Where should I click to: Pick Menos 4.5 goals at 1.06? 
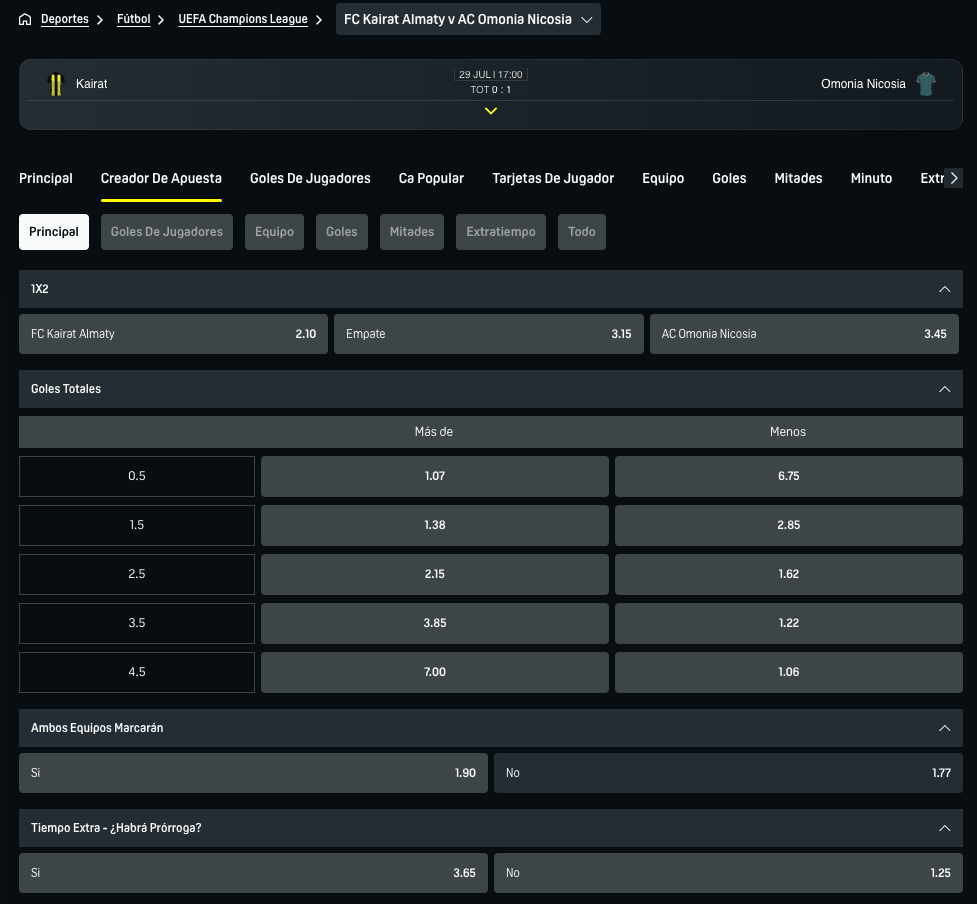[789, 672]
